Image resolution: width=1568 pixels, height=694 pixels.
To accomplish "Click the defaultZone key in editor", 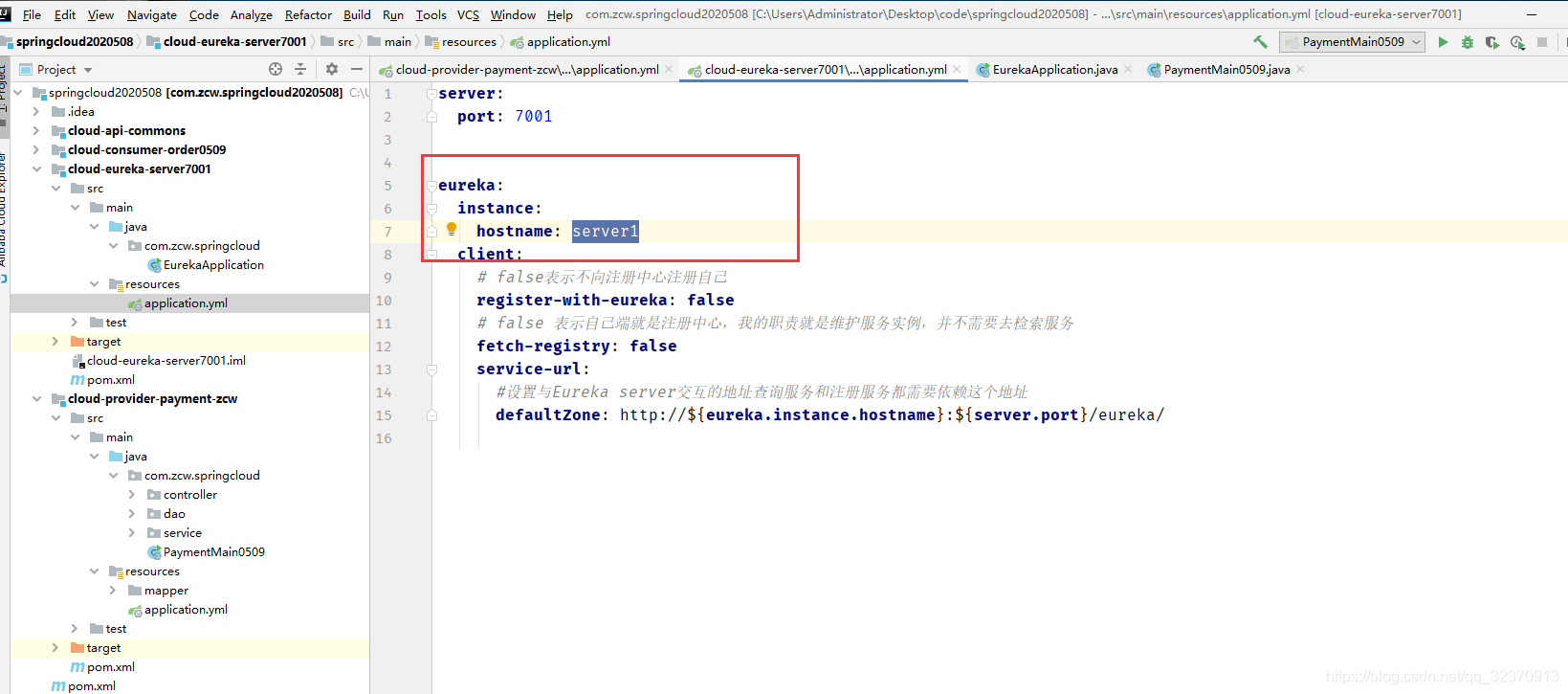I will coord(547,414).
